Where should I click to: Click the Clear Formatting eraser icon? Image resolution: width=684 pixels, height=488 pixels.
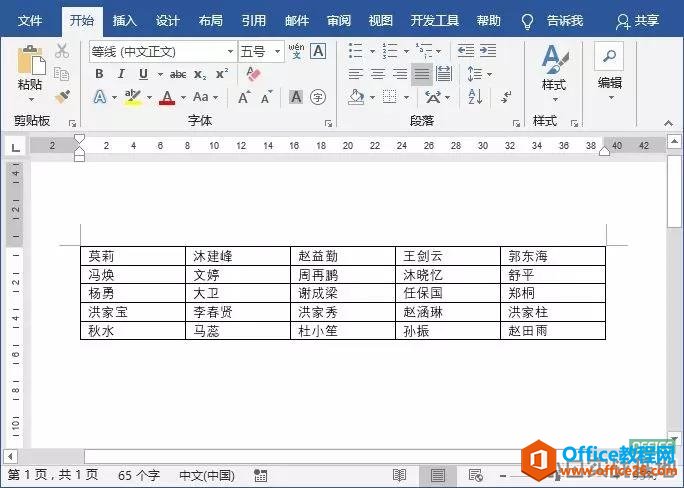coord(253,74)
